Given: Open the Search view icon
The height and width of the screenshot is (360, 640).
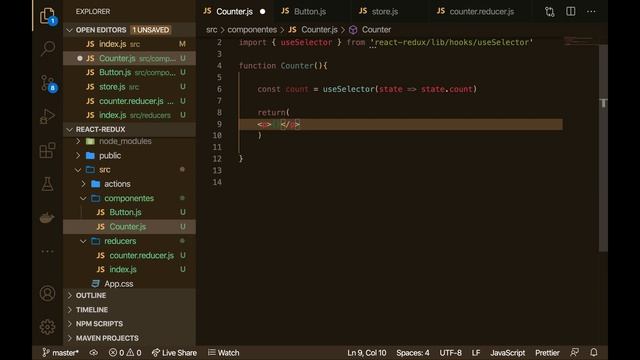Looking at the screenshot, I should coord(47,49).
